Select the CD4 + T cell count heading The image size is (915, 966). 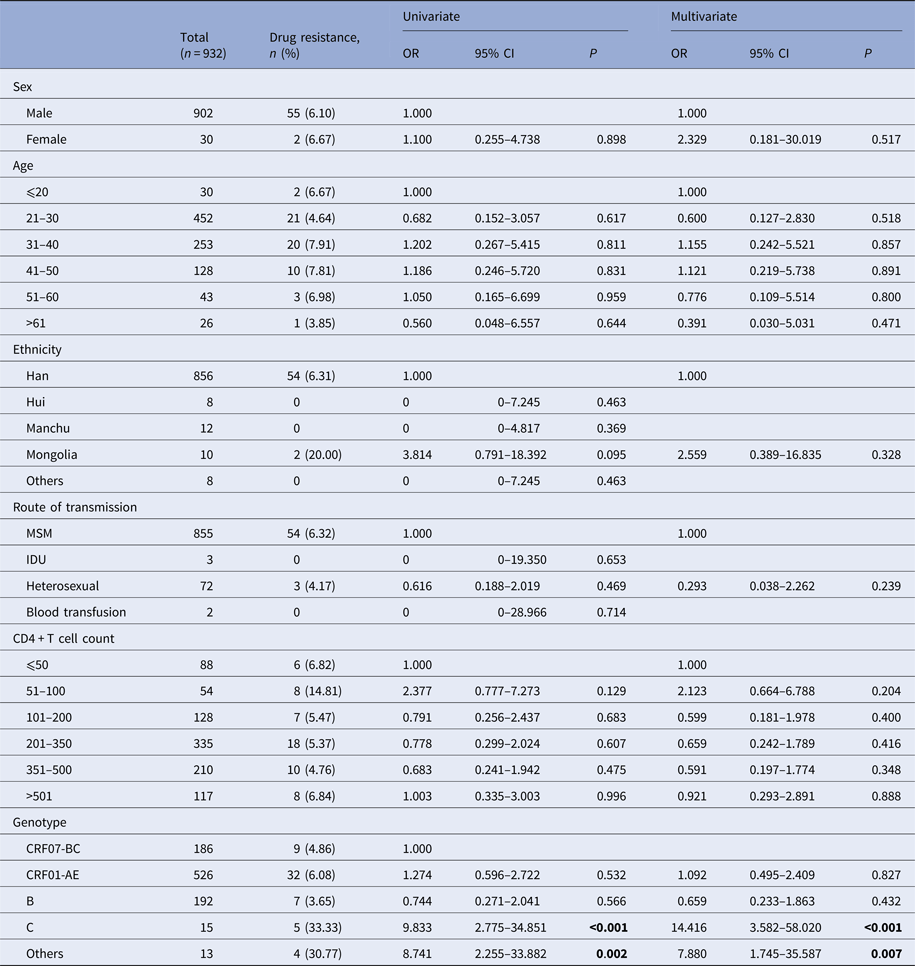pyautogui.click(x=63, y=638)
